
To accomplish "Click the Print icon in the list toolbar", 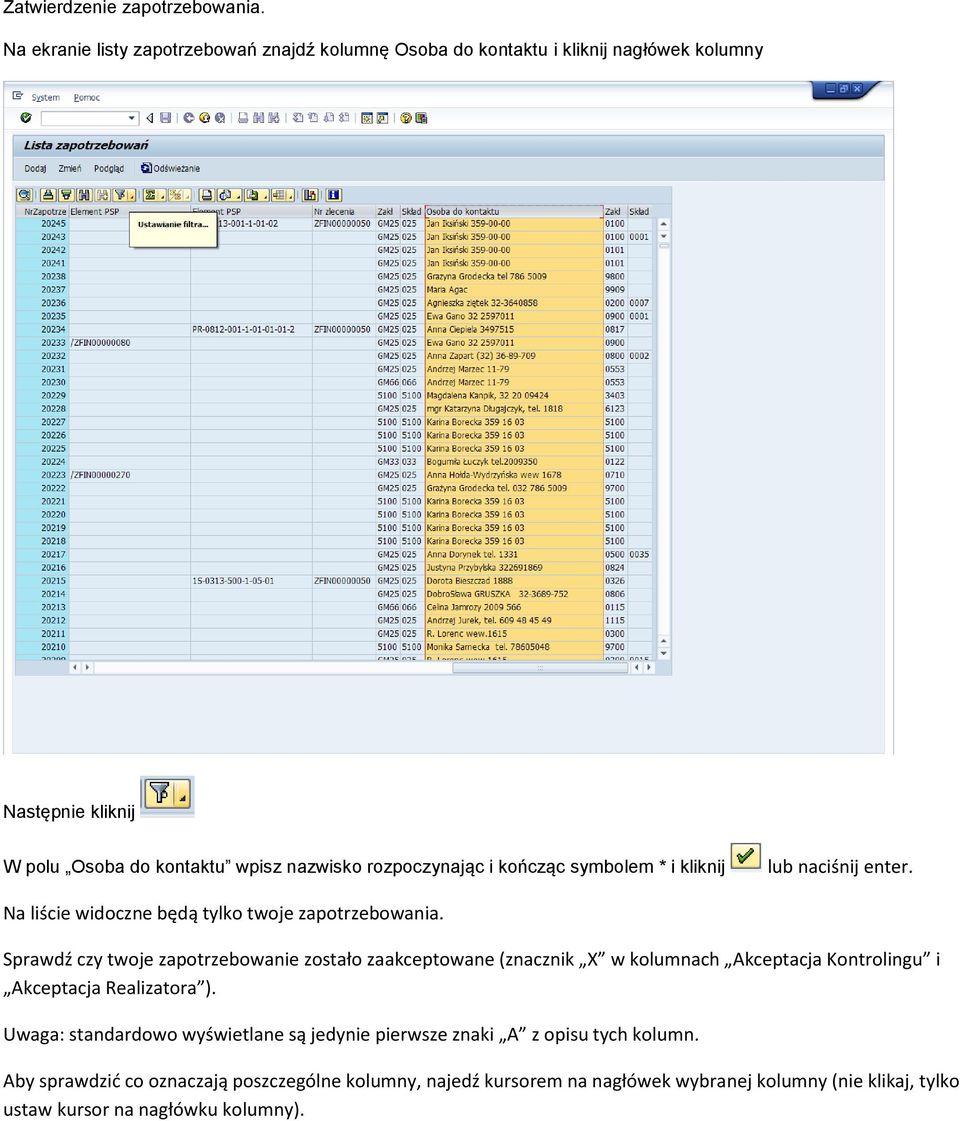I will (x=207, y=195).
